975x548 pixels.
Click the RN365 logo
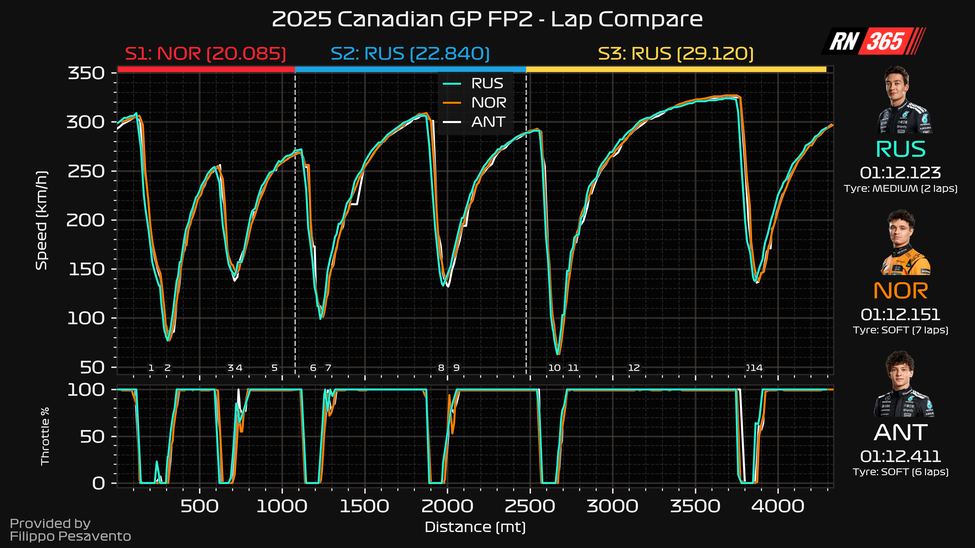873,41
